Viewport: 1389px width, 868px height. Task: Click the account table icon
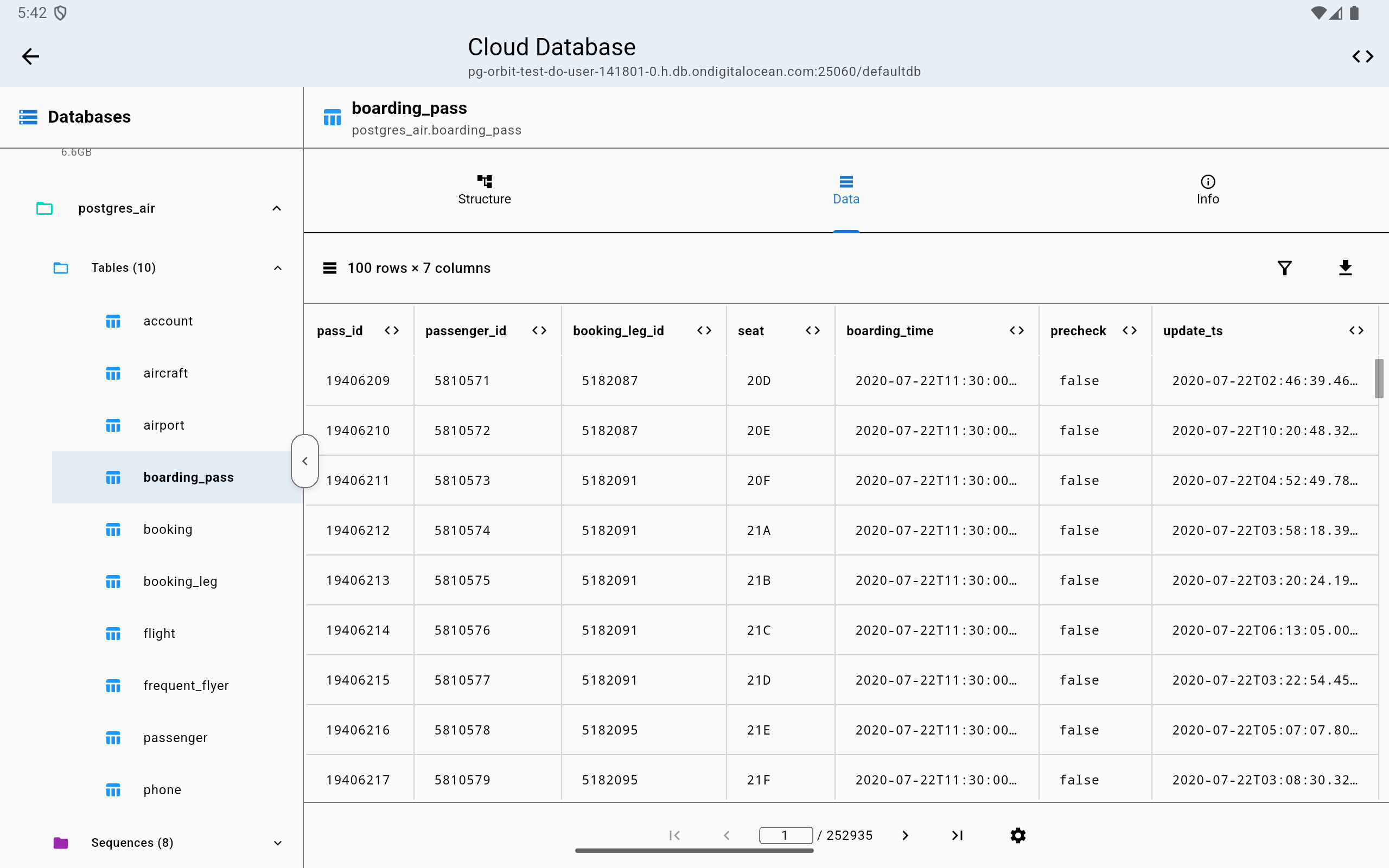click(113, 322)
